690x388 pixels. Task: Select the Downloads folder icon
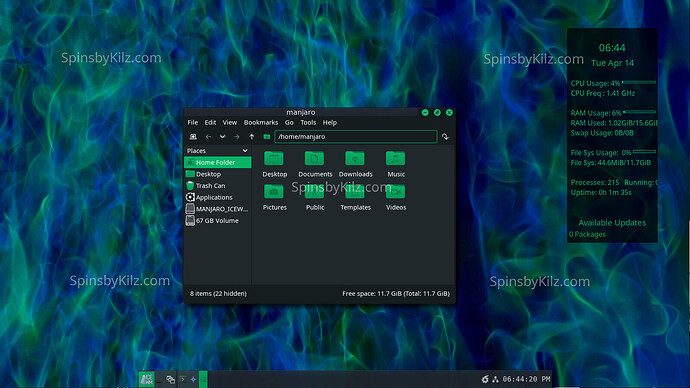(355, 159)
